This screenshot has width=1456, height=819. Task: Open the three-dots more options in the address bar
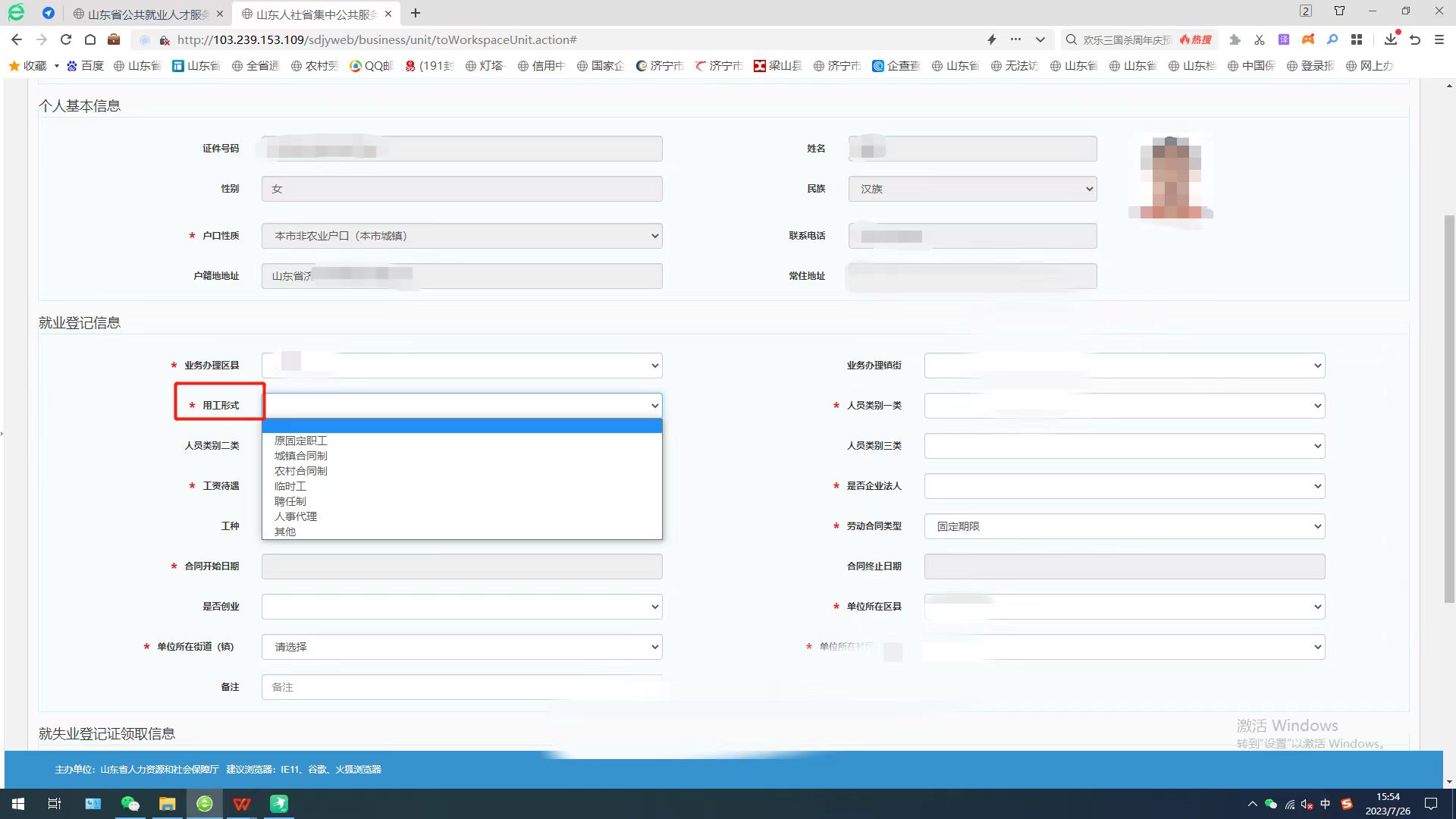click(1015, 39)
